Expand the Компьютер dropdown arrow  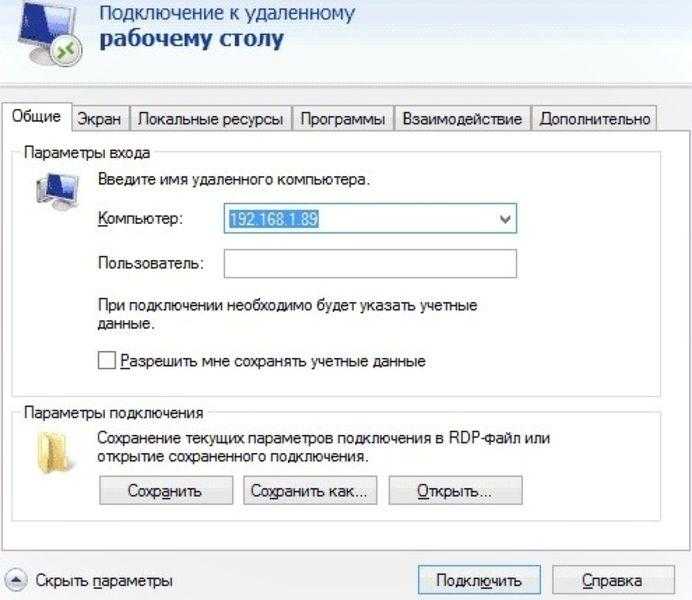point(505,219)
